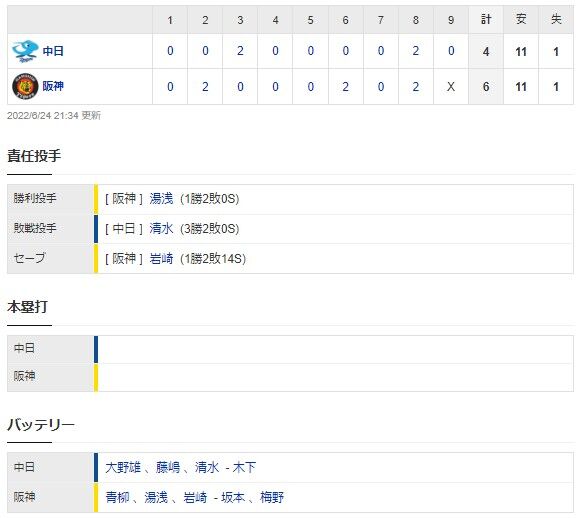Viewport: 579px width, 518px height.
Task: Open the 阪神 team link in scoreboard
Action: pyautogui.click(x=53, y=86)
